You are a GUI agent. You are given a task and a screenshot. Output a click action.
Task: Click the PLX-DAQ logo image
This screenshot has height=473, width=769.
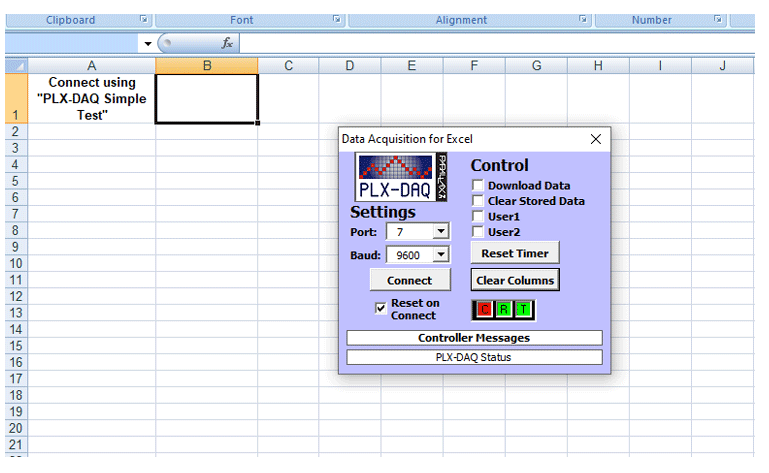[401, 177]
